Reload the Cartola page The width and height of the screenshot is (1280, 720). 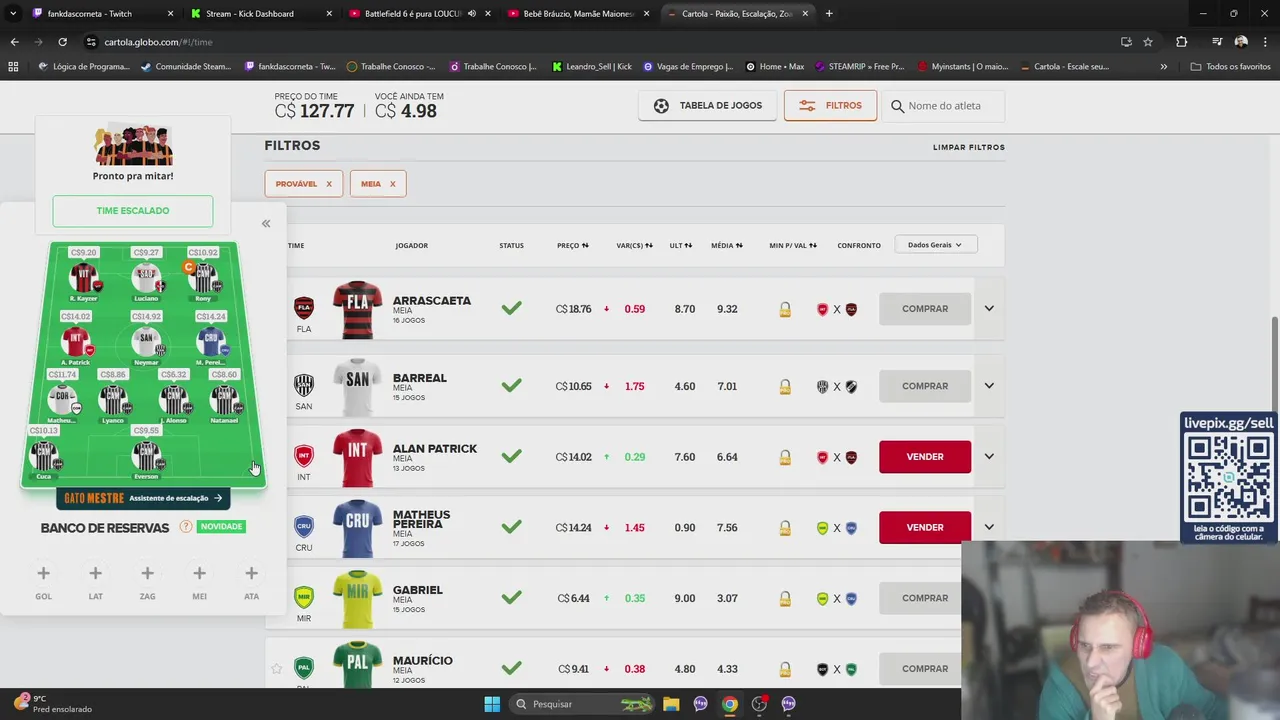pyautogui.click(x=62, y=42)
